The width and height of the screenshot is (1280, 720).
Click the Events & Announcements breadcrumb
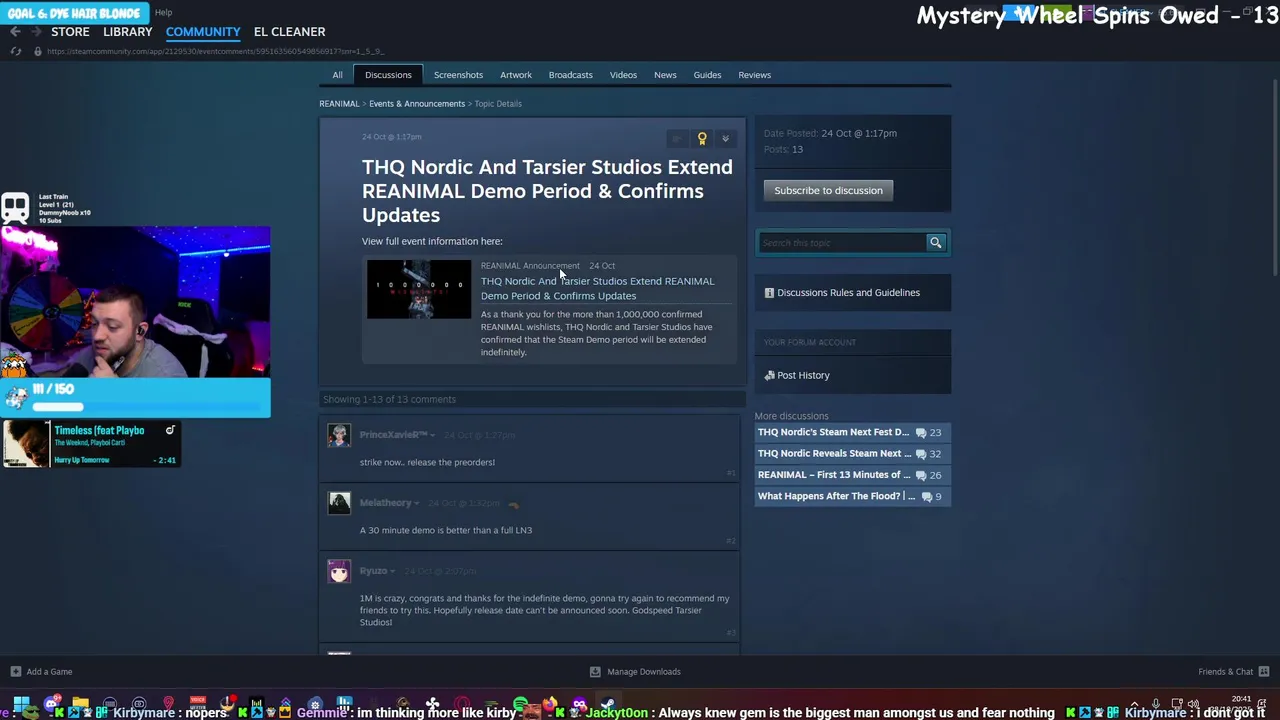click(417, 104)
